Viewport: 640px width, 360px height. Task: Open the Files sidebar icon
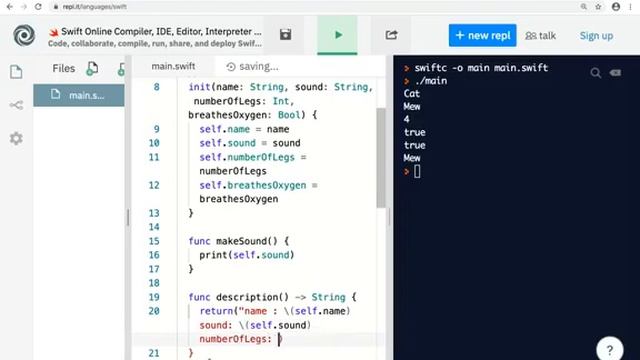(x=16, y=72)
